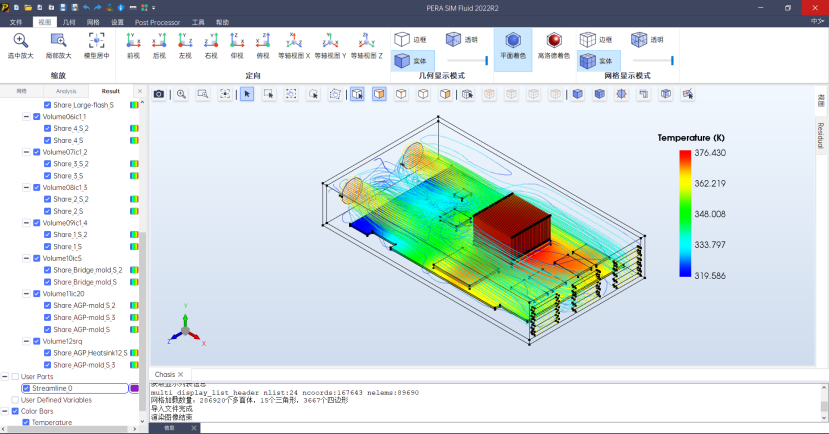Enable 高洛德着色 Gouraud shading
Viewport: 829px width, 434px height.
(553, 41)
